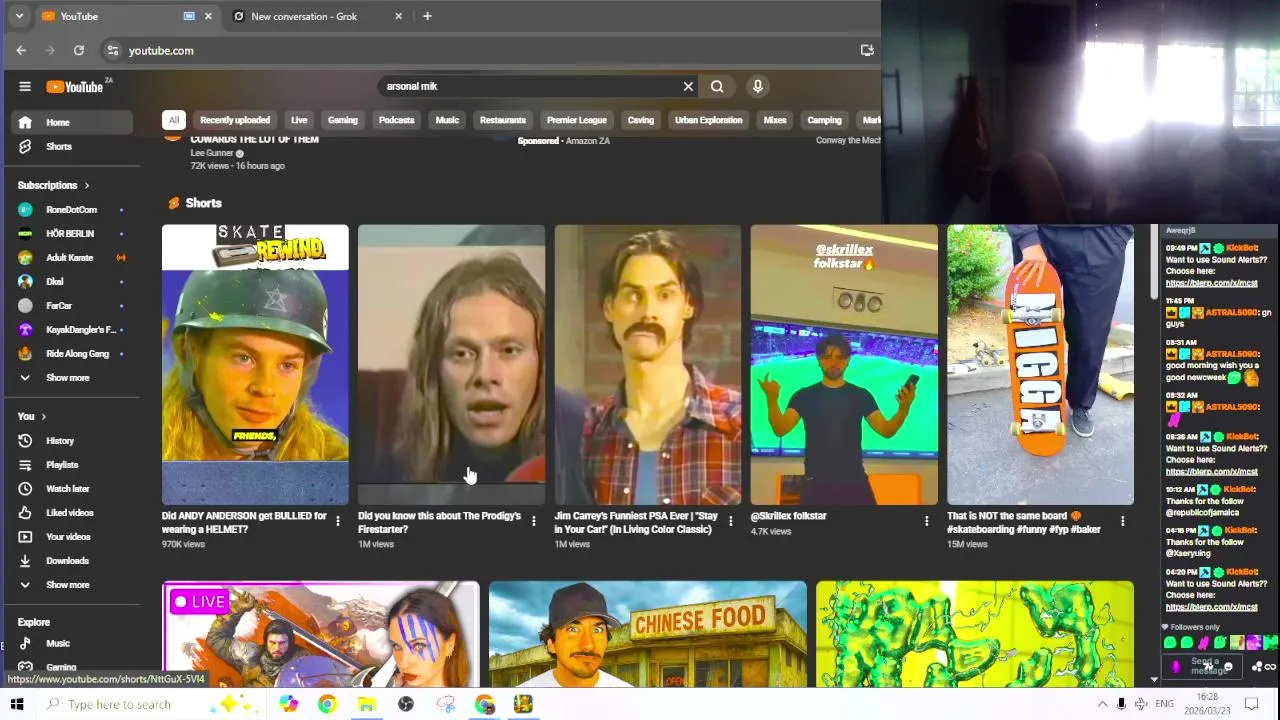Open File Explorer from the taskbar

click(x=366, y=704)
